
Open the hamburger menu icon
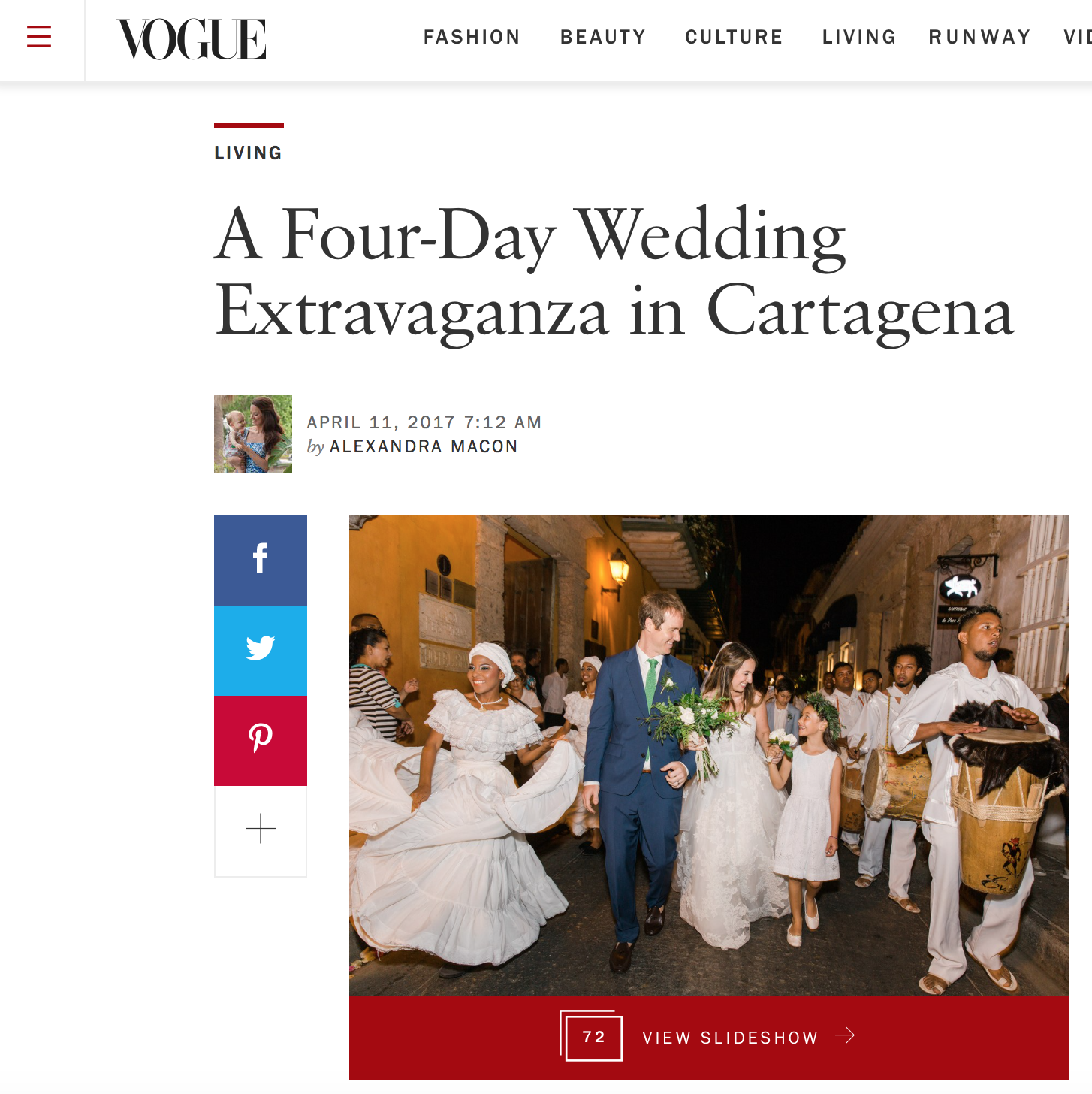pos(39,36)
